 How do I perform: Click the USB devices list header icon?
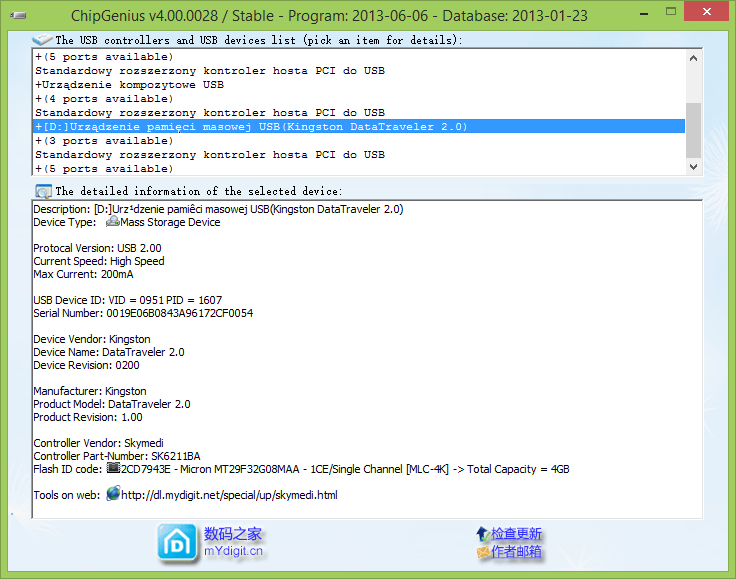(42, 40)
